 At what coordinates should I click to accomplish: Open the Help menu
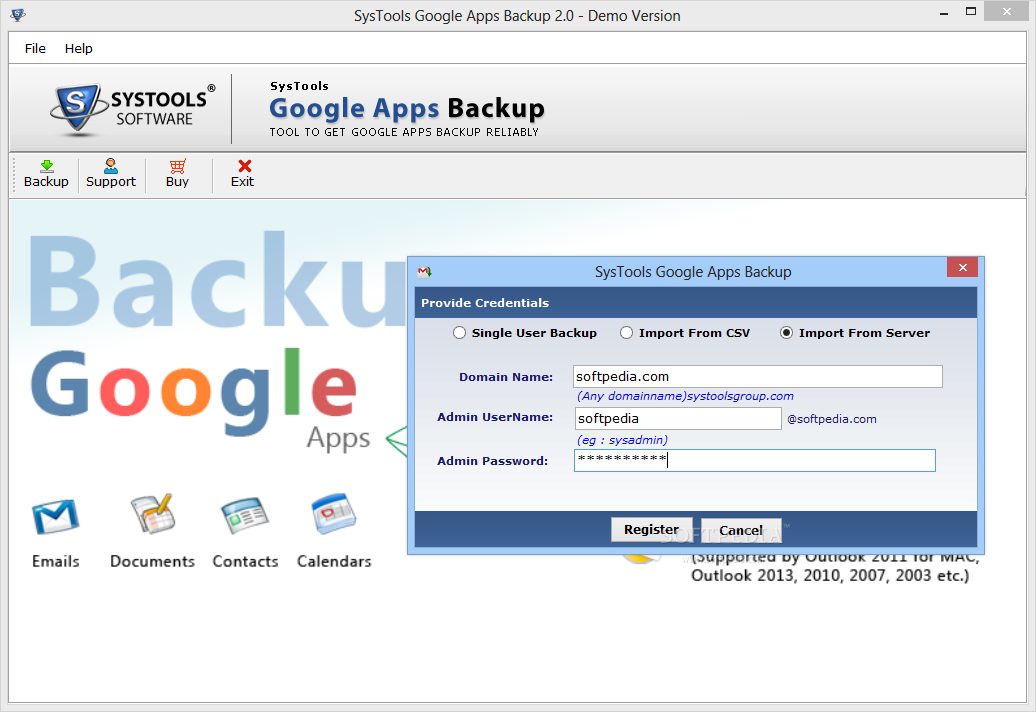click(79, 48)
